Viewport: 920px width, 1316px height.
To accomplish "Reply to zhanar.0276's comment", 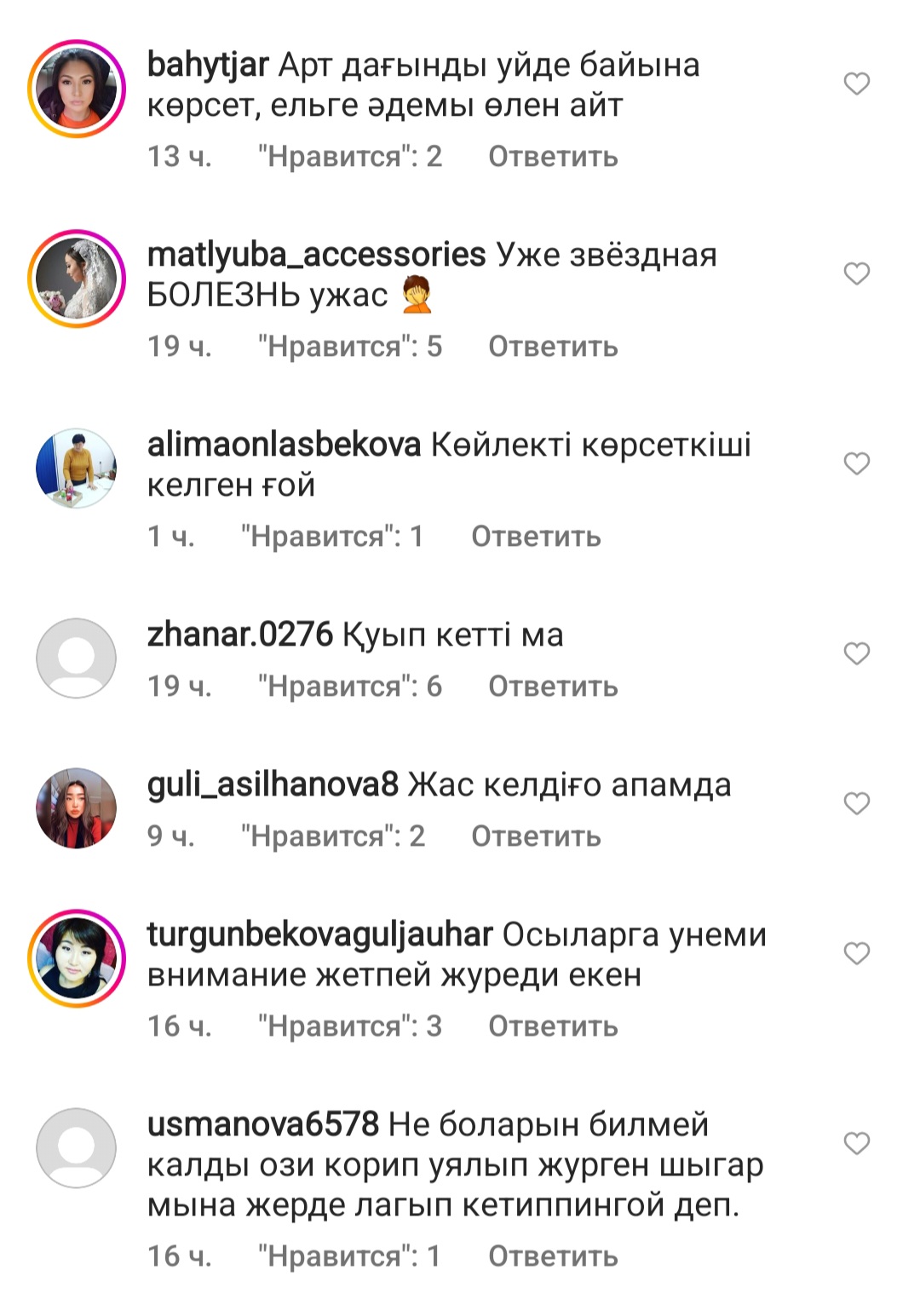I will pyautogui.click(x=553, y=687).
